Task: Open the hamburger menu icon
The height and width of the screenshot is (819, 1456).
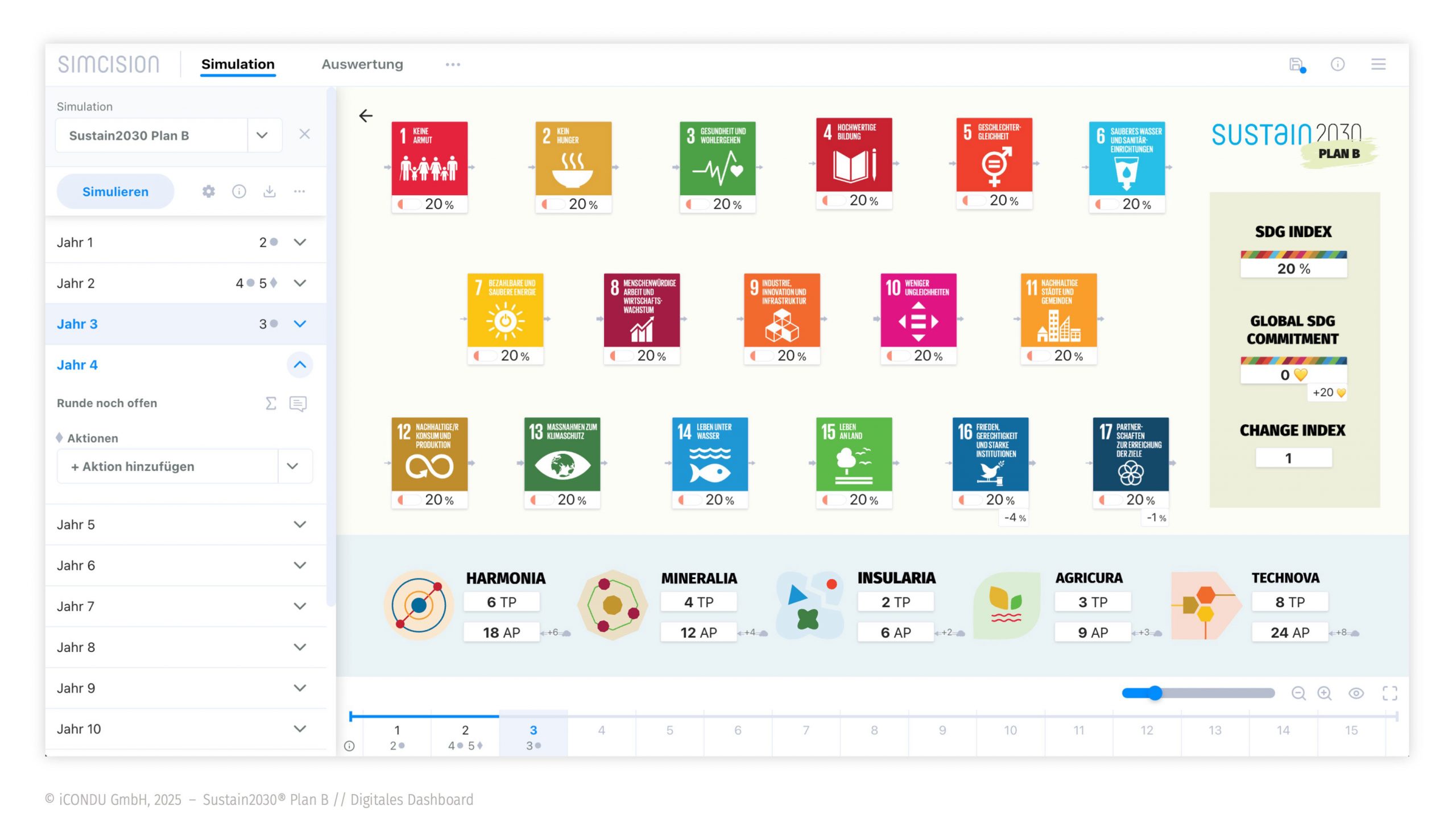Action: tap(1378, 64)
